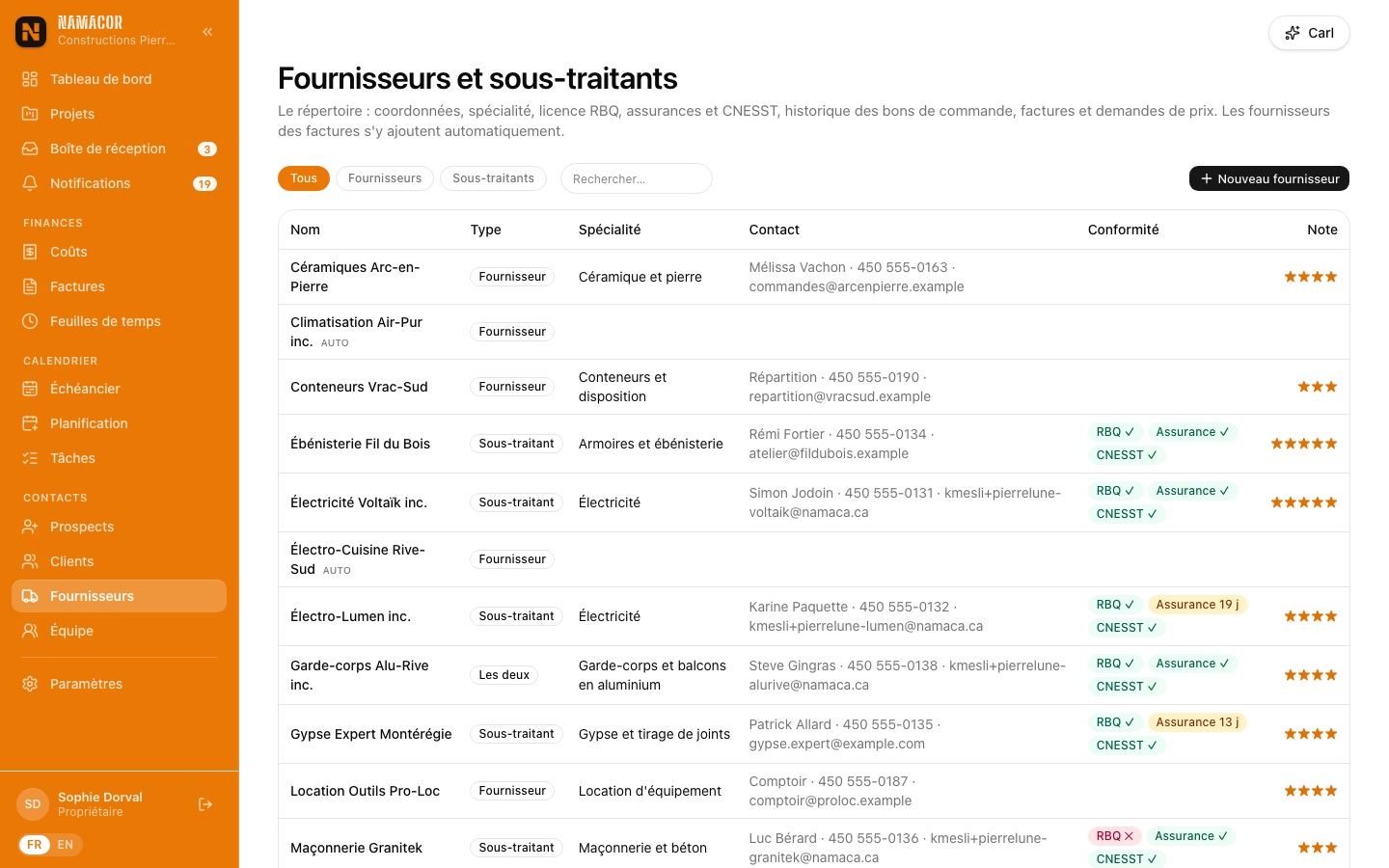Open the Fournisseurs truck icon
Screen dimensions: 1389x868
tap(30, 596)
